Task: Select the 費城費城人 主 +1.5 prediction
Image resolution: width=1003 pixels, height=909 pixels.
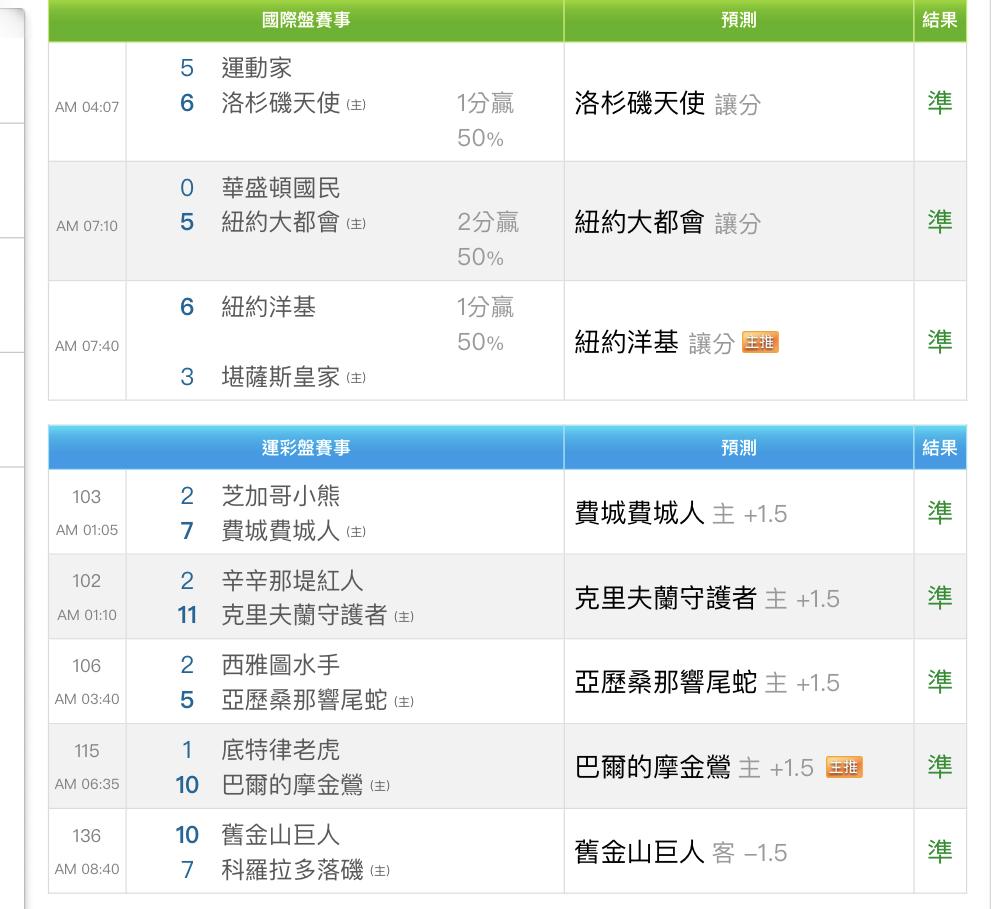Action: point(681,513)
